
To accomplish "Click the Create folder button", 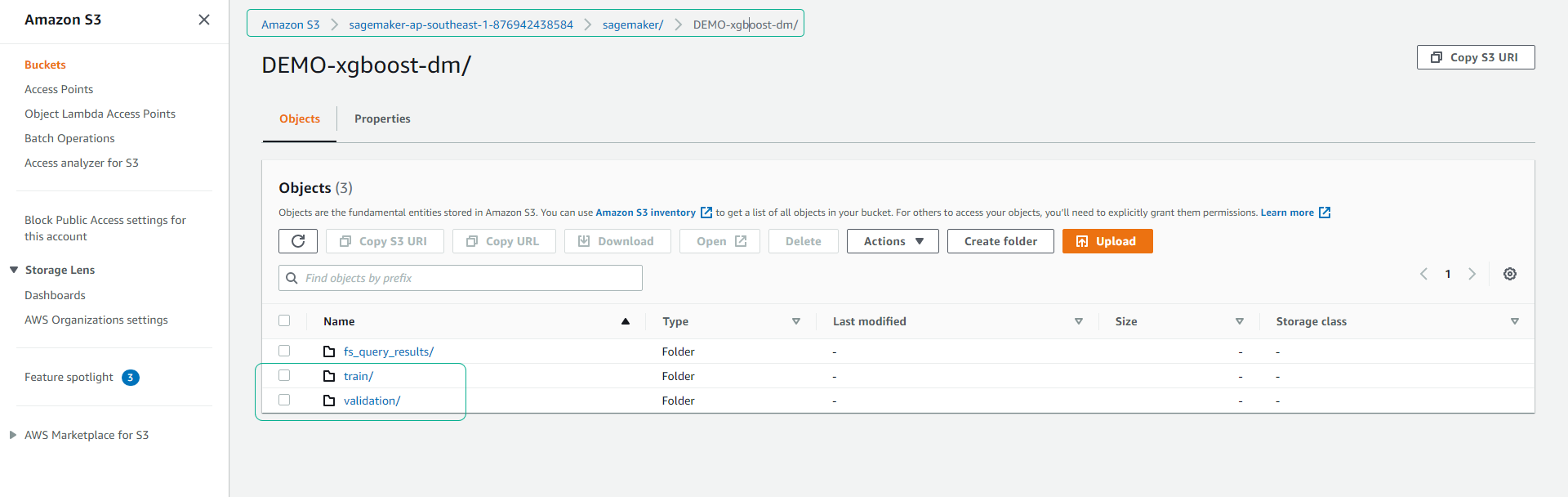I will tap(1000, 241).
